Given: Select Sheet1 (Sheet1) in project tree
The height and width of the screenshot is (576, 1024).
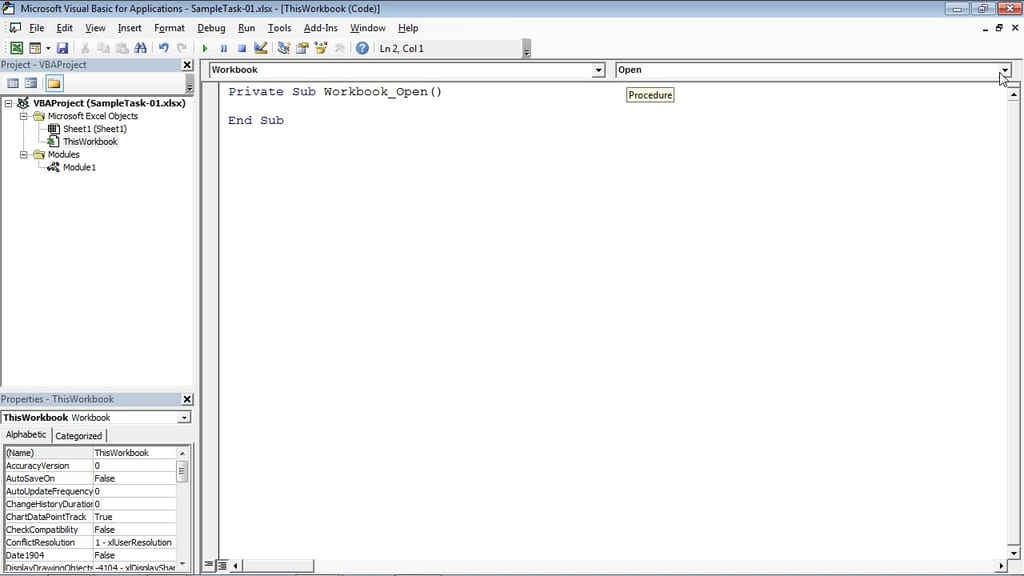Looking at the screenshot, I should point(95,129).
